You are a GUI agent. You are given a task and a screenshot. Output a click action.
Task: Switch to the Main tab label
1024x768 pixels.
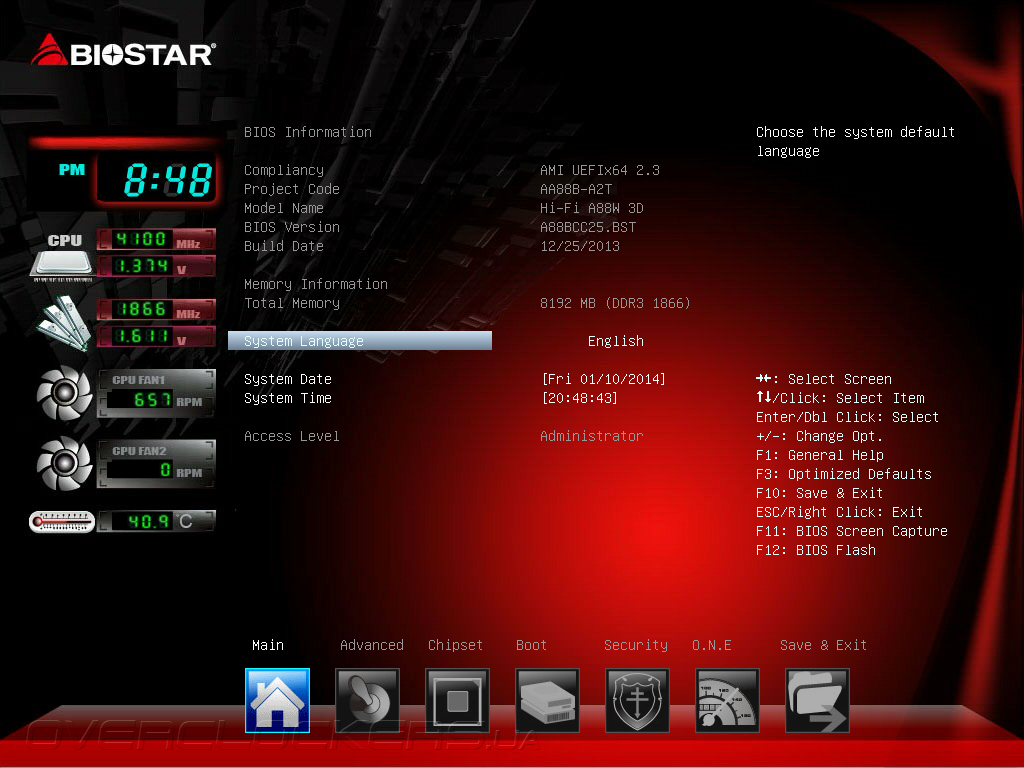point(268,645)
